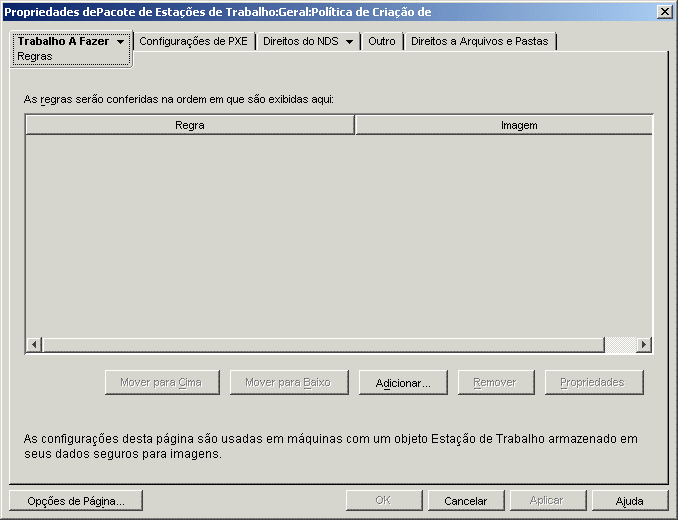Open rule Propriedades button
Screen dimensions: 678x520
[x=594, y=382]
